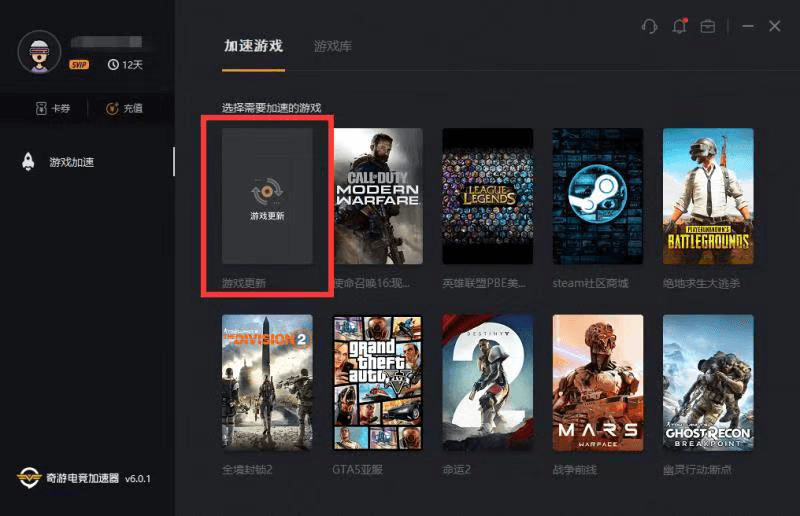This screenshot has width=800, height=516.
Task: Click the 游戏更新 caption below the card
Action: point(244,283)
